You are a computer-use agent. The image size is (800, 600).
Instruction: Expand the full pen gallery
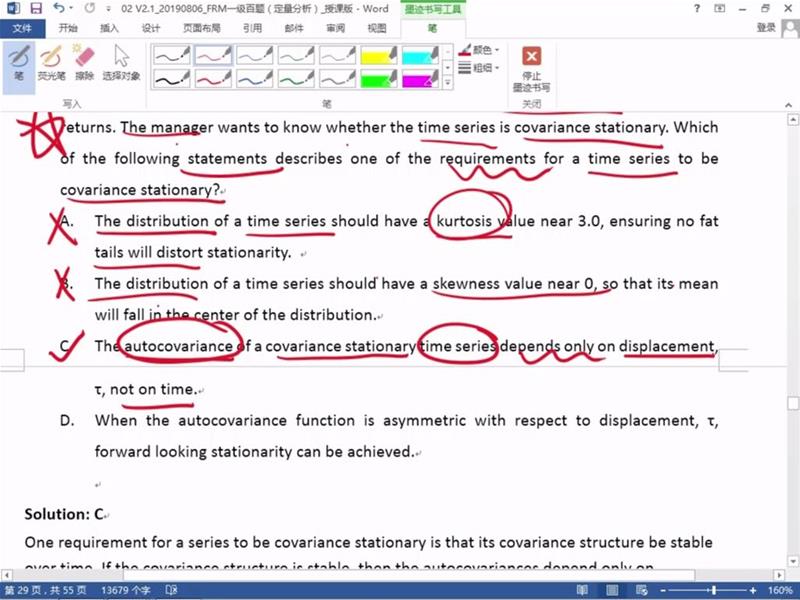click(x=447, y=82)
